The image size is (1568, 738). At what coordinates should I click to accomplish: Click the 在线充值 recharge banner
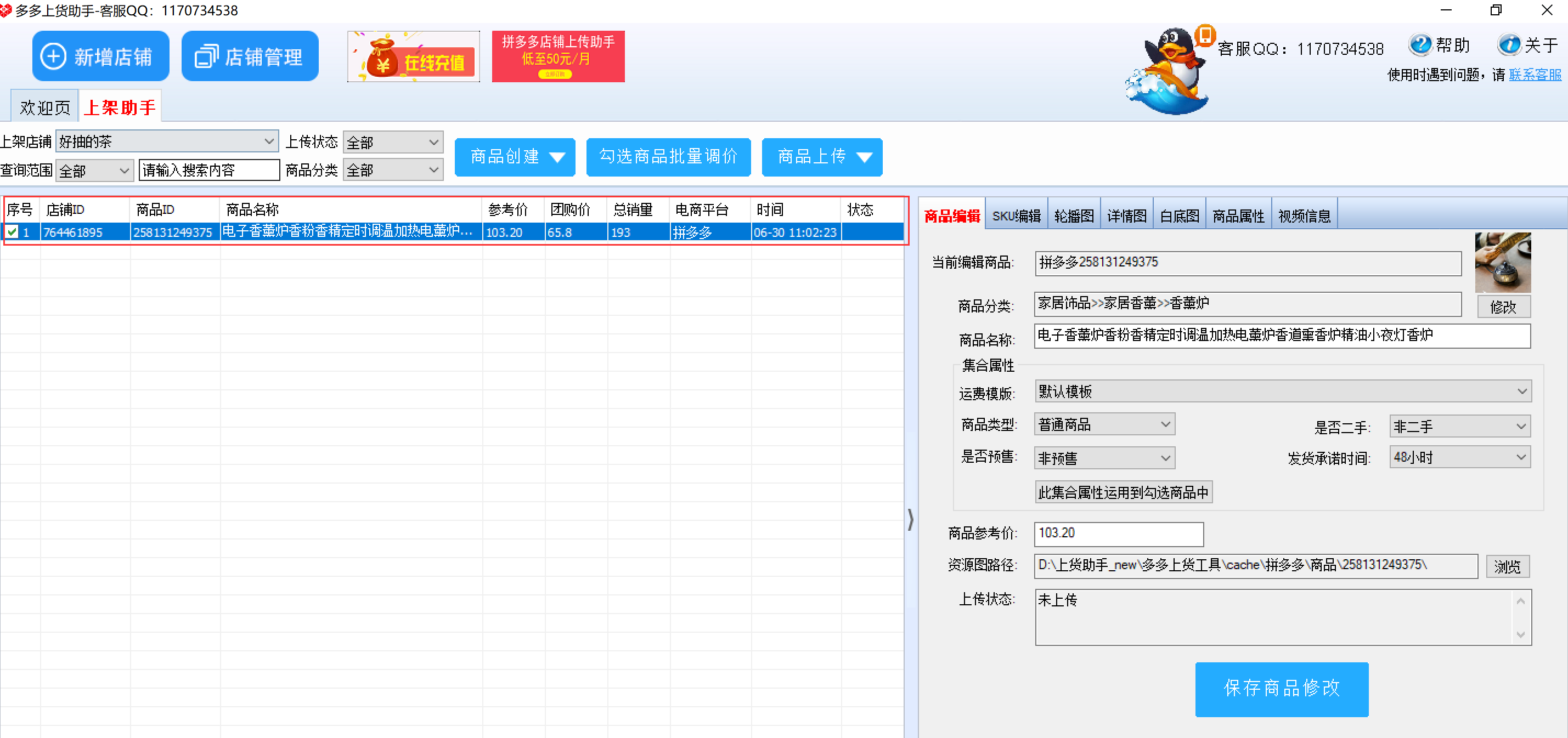(x=413, y=56)
